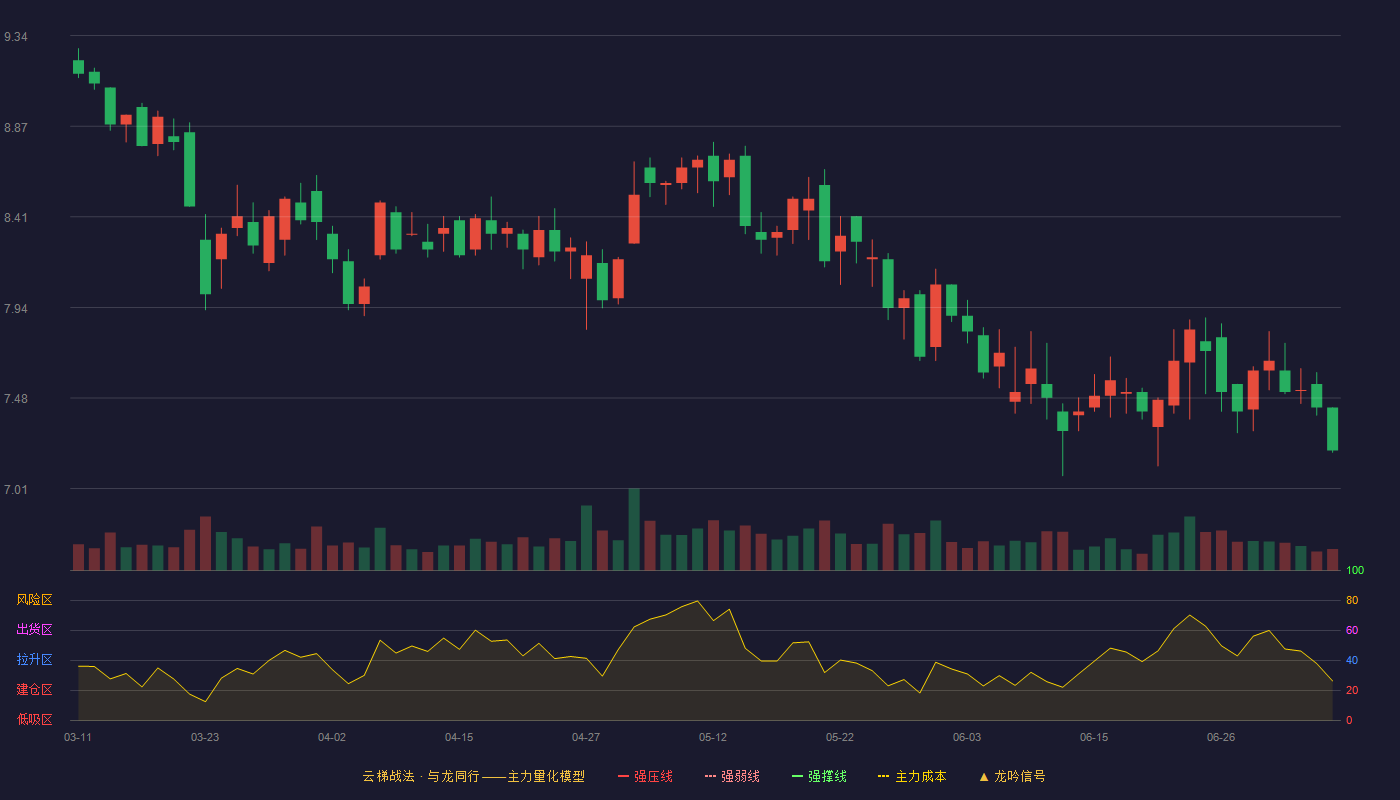The image size is (1400, 800).
Task: Select the 低吸区 zone label
Action: [x=34, y=719]
